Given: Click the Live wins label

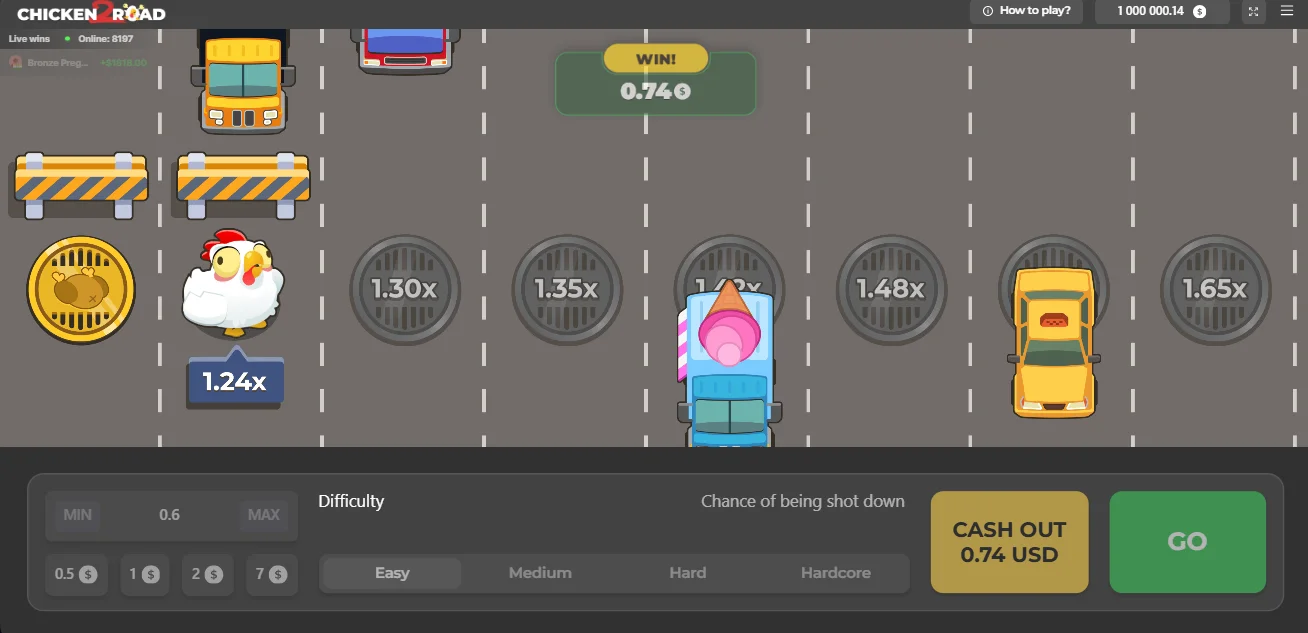Looking at the screenshot, I should click(x=29, y=39).
